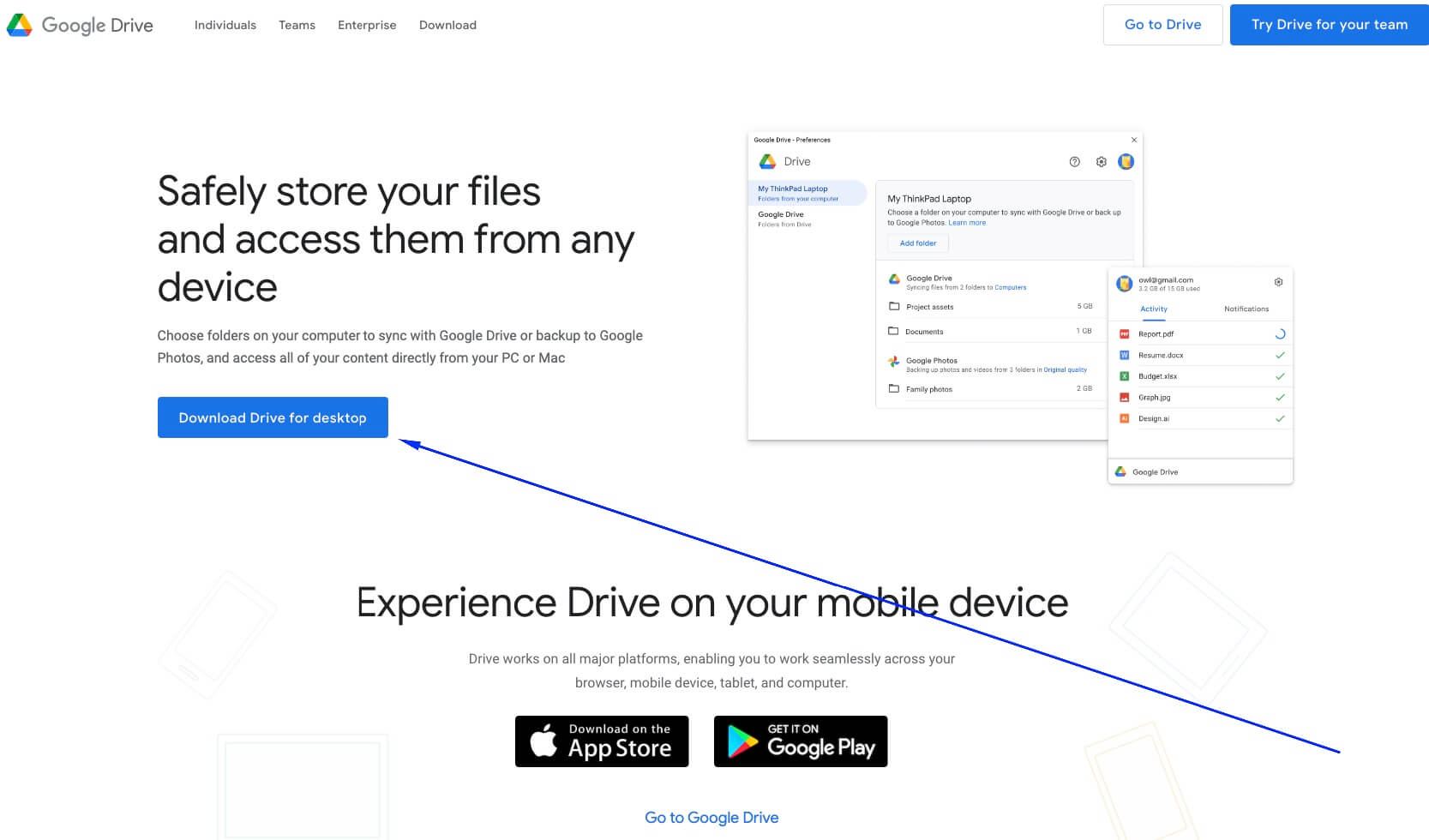This screenshot has width=1429, height=840.
Task: Click Try Drive for your team
Action: (x=1329, y=25)
